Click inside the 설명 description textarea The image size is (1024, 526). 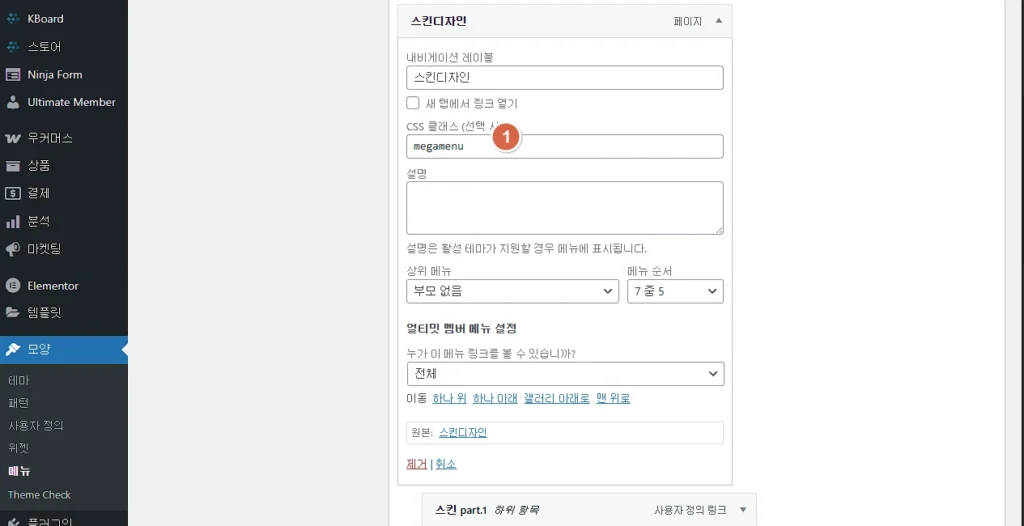point(565,208)
